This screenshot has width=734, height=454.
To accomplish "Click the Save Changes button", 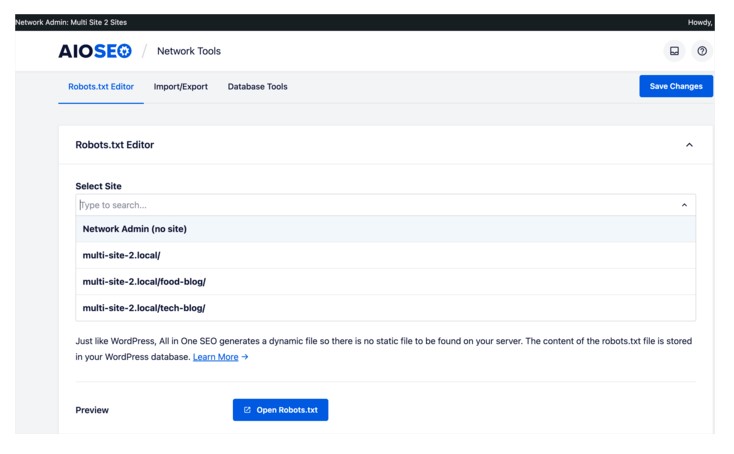I will pos(676,86).
